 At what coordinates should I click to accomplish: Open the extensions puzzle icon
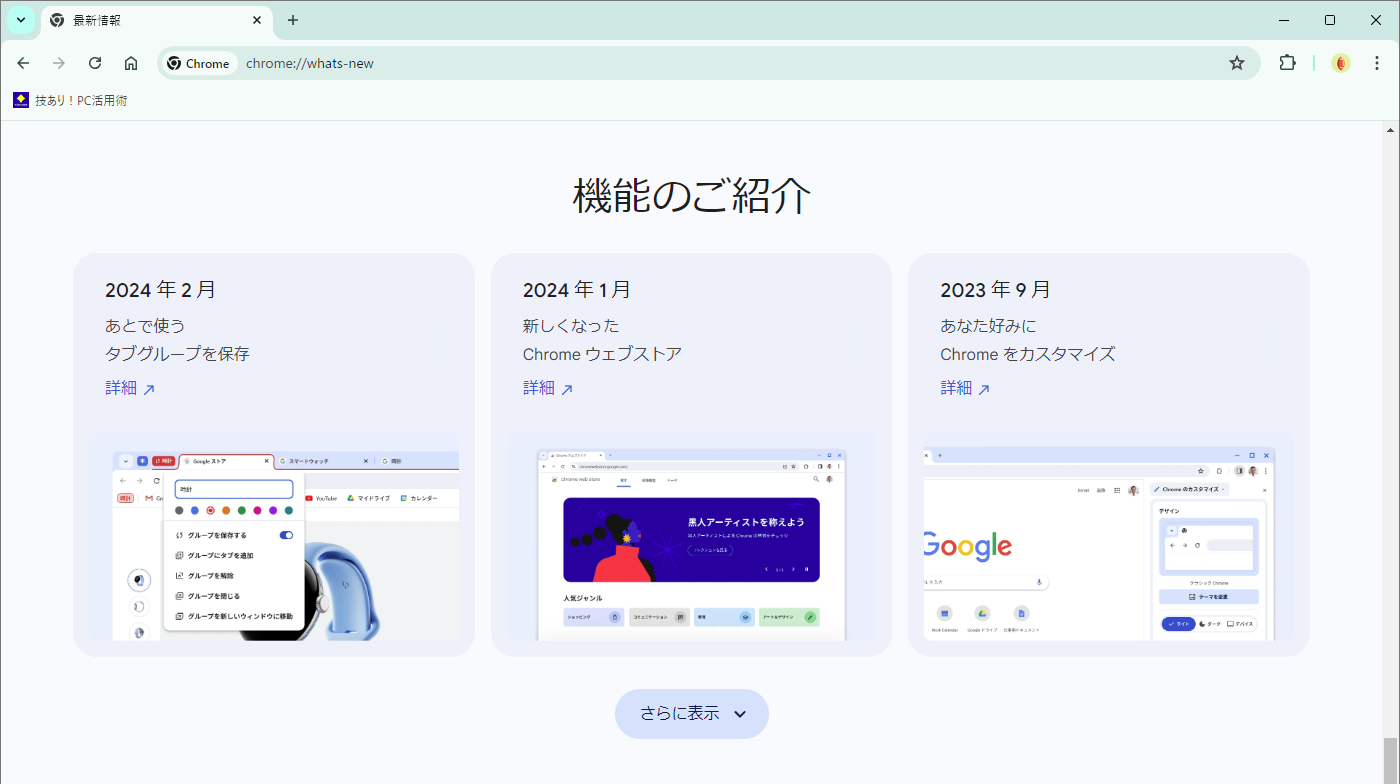click(1288, 63)
